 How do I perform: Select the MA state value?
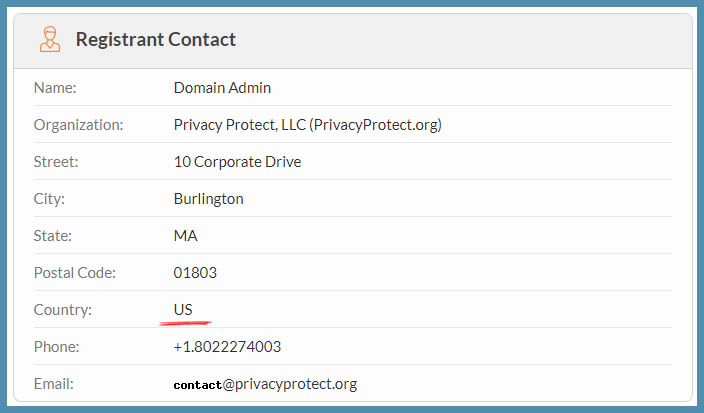pos(185,236)
